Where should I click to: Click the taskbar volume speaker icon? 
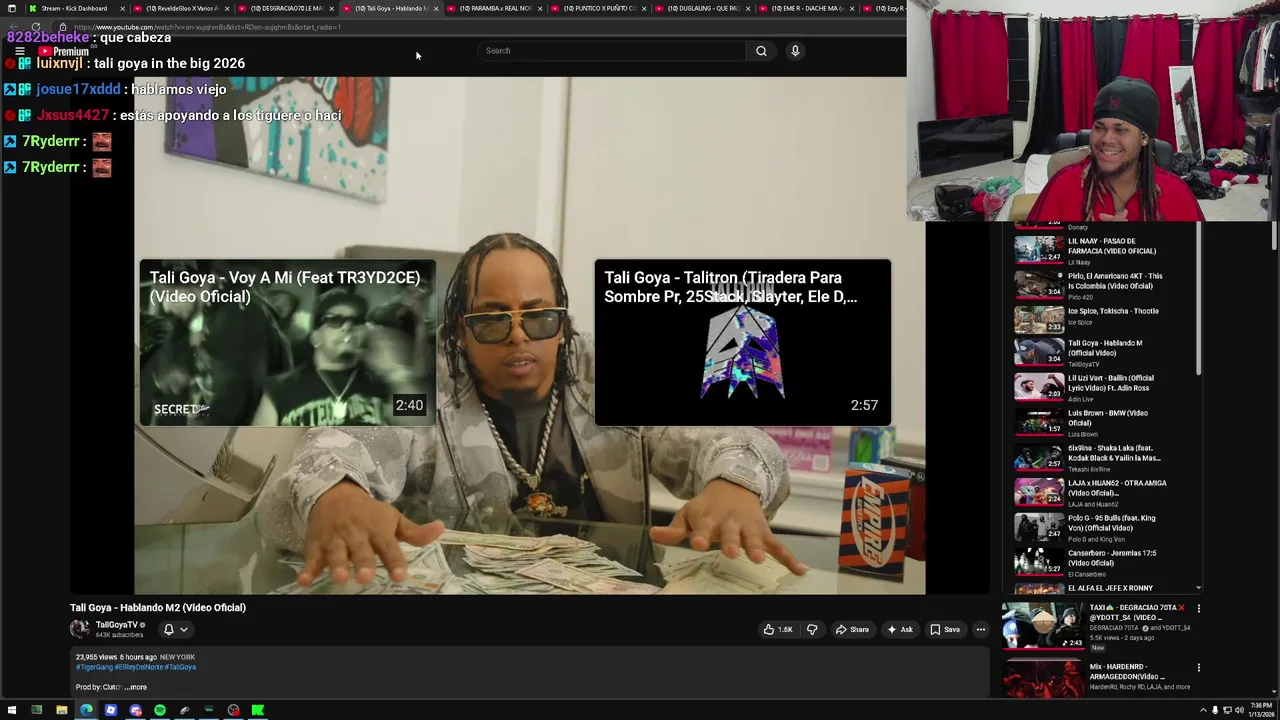click(x=1239, y=710)
